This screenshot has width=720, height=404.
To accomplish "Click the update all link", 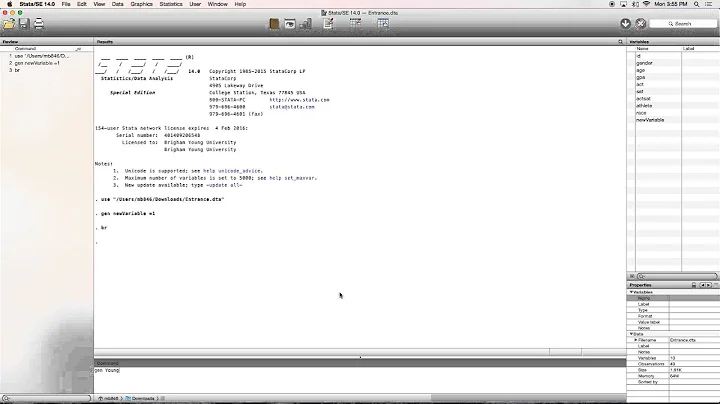I will coord(224,185).
